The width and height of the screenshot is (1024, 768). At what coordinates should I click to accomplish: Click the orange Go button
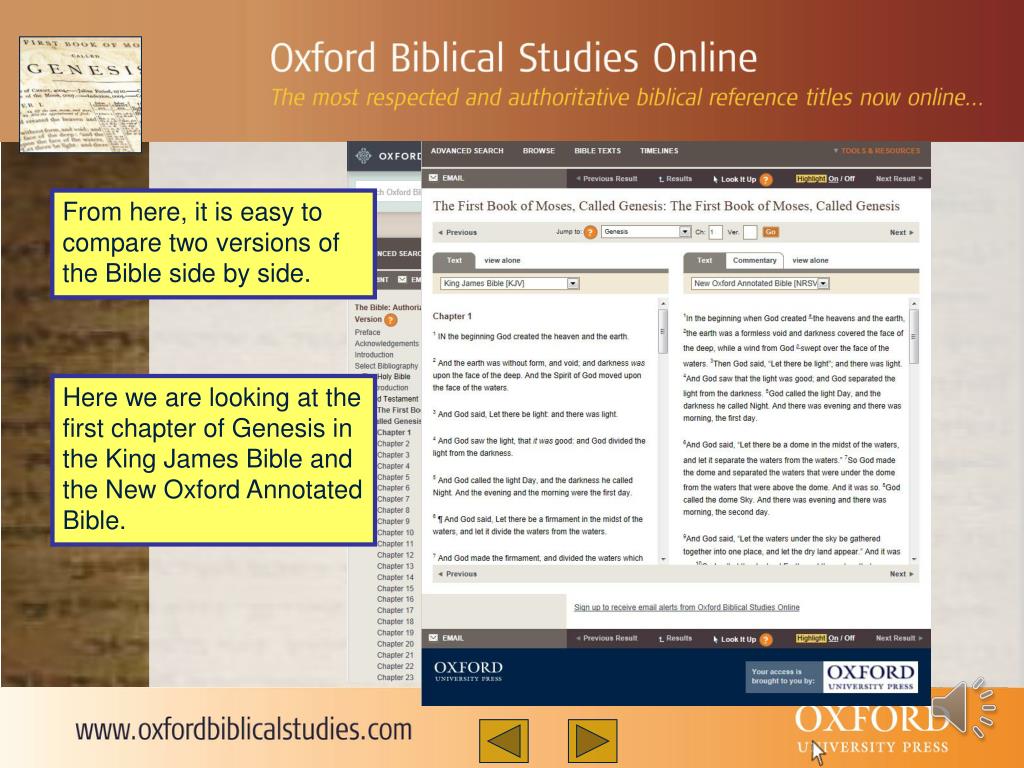tap(771, 232)
